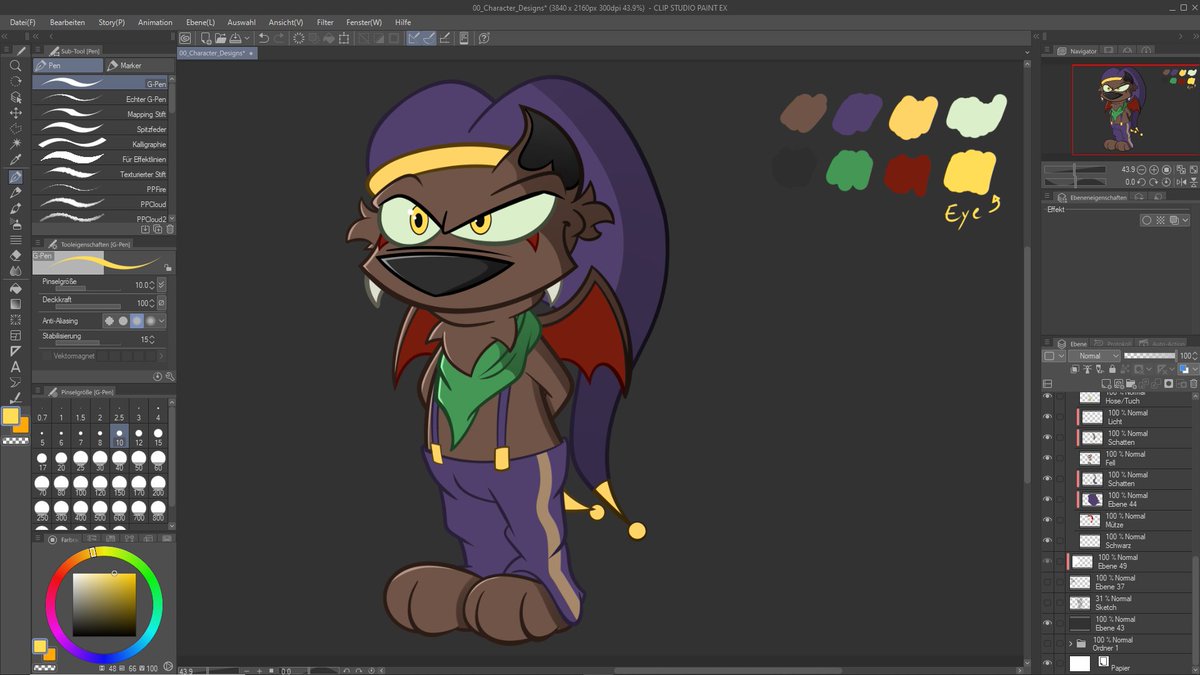Toggle visibility of the Ebene 44 layer
The width and height of the screenshot is (1200, 675).
(1047, 499)
